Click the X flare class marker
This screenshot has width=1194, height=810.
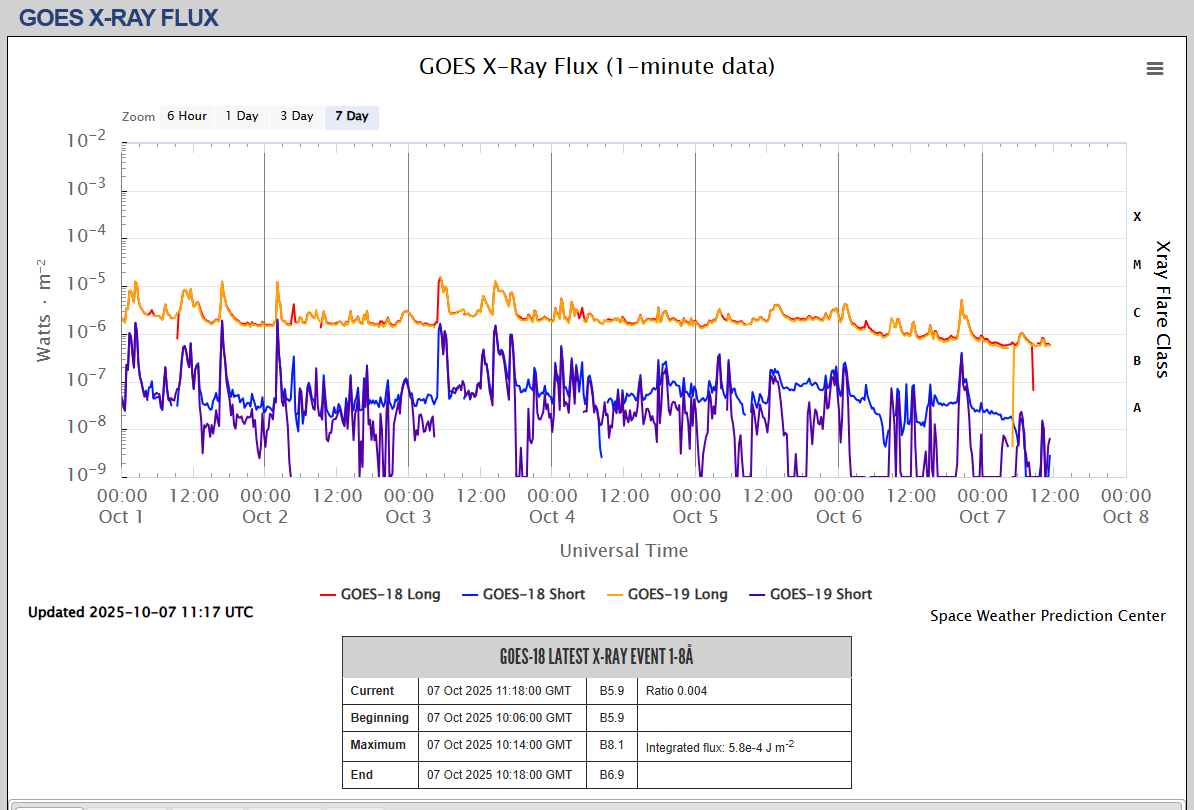point(1137,217)
